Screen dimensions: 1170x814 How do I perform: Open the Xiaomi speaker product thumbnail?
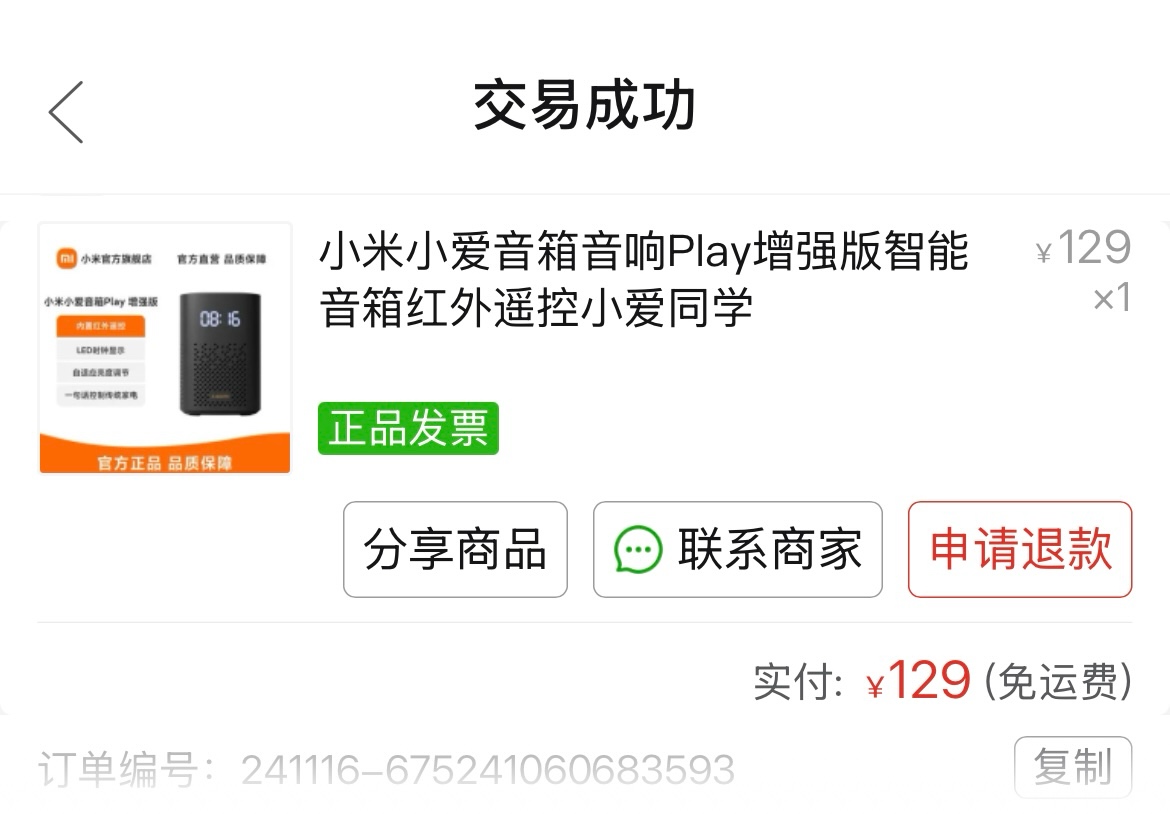click(165, 348)
